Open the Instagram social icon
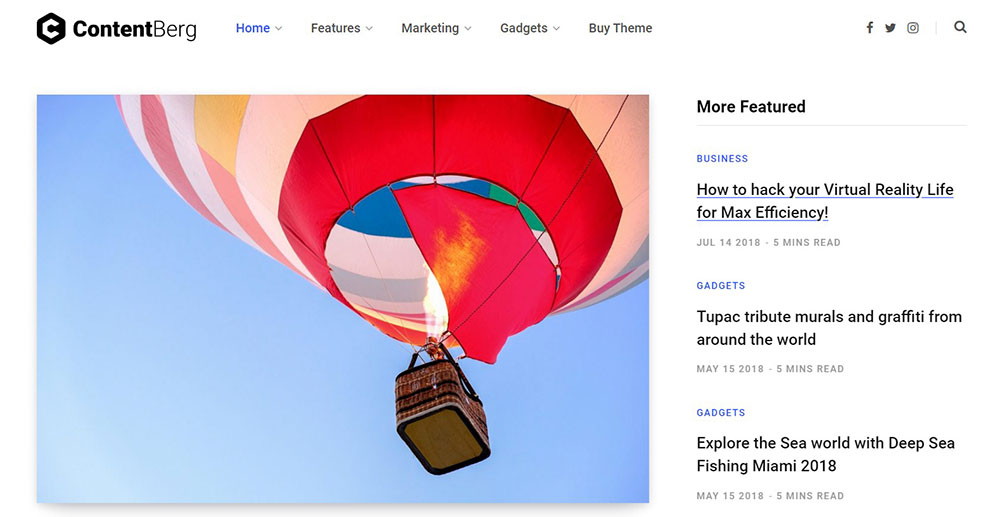Viewport: 1000px width, 517px height. coord(913,27)
